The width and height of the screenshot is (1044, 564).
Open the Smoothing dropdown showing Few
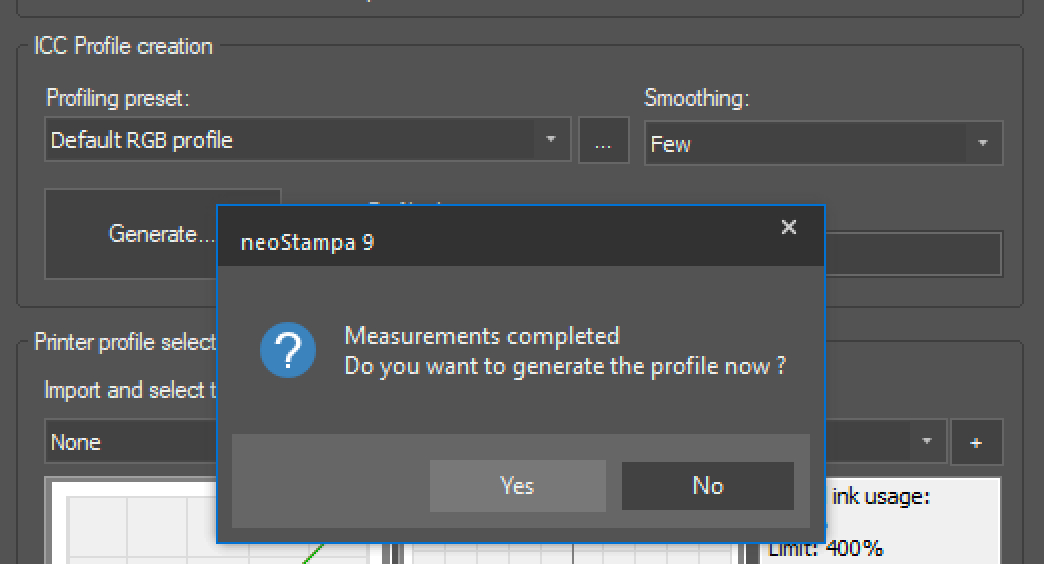pos(824,142)
